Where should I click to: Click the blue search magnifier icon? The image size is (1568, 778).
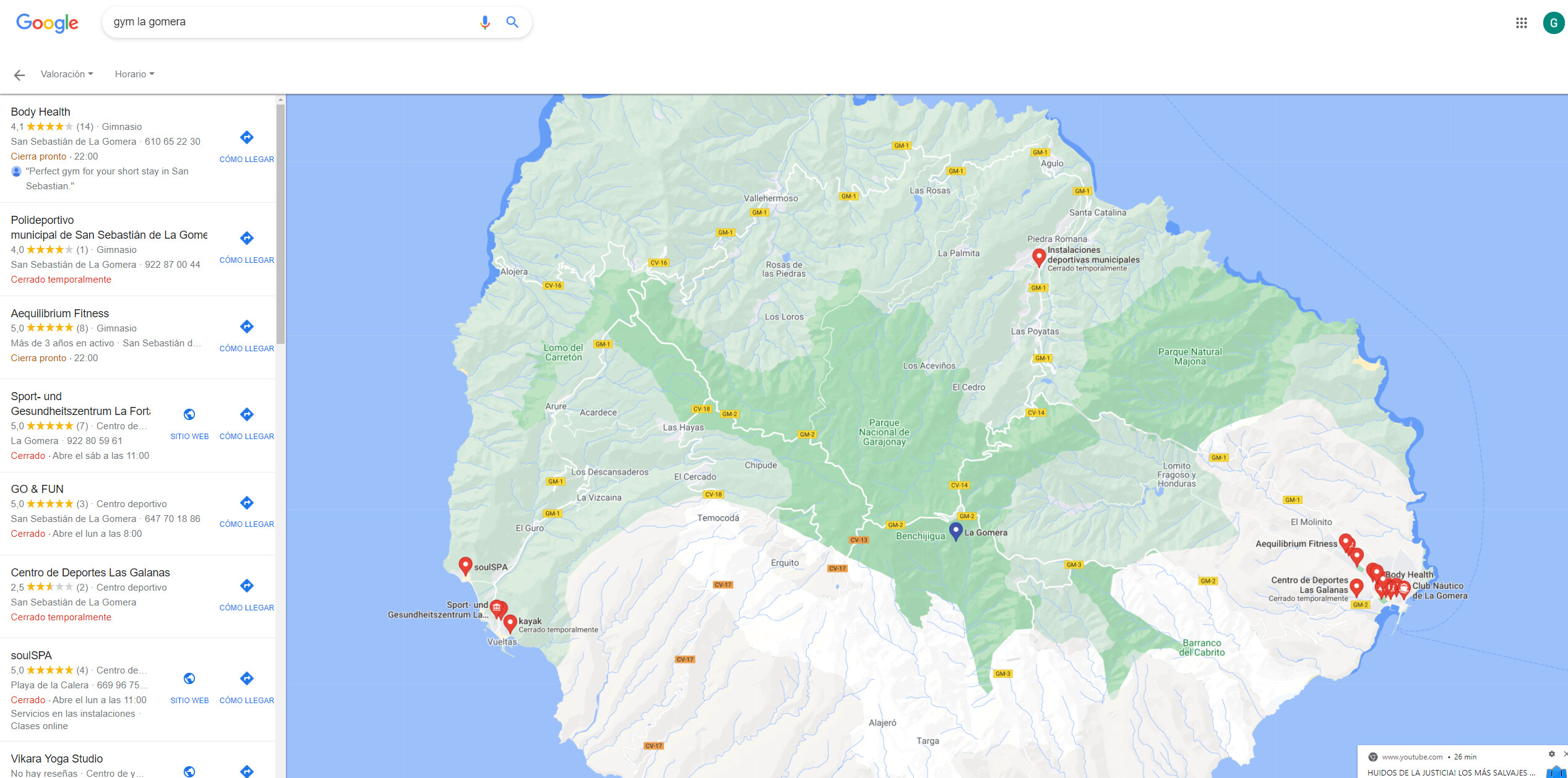pos(512,22)
